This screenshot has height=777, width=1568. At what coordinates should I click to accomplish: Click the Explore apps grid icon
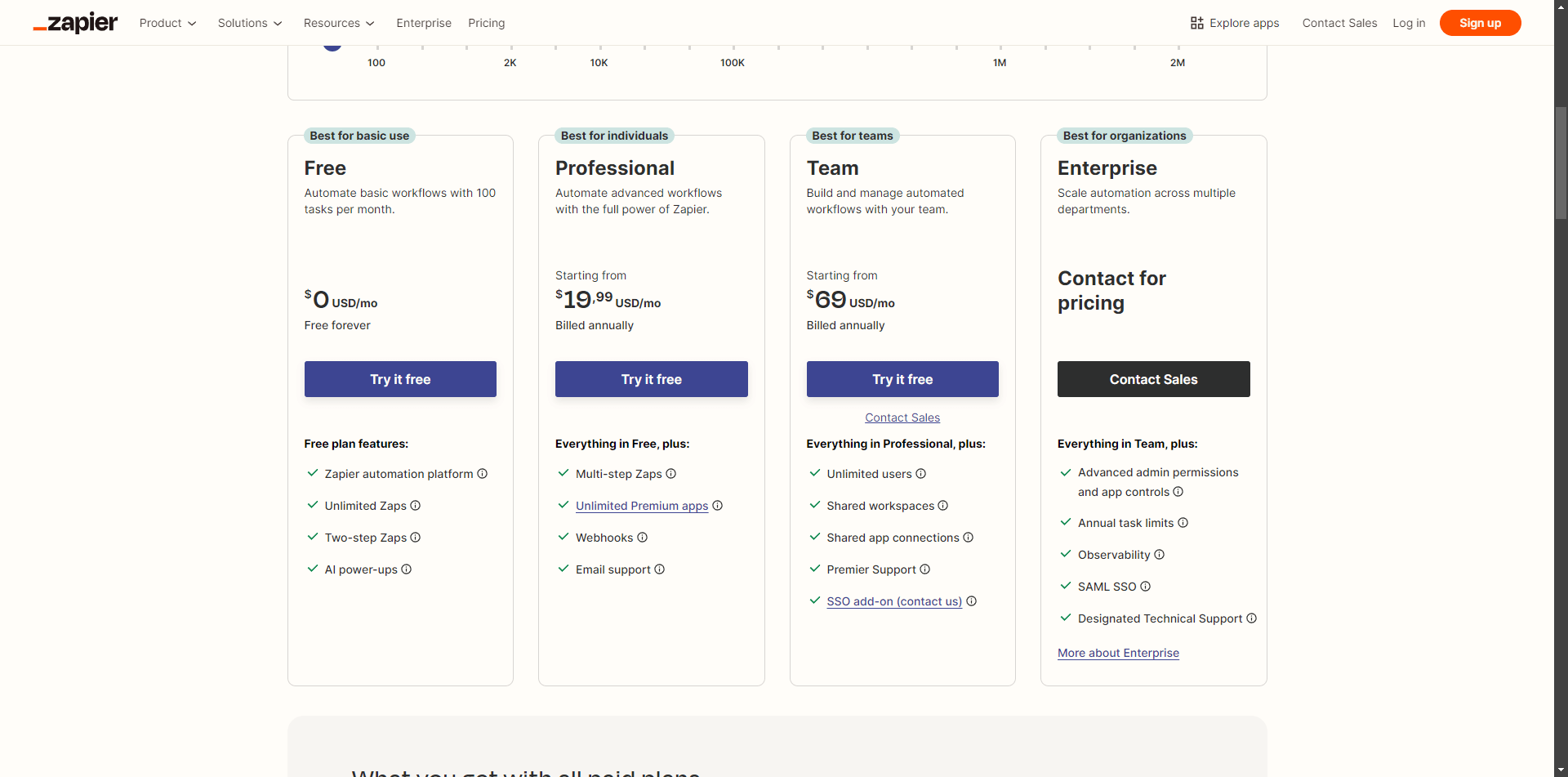click(1197, 23)
